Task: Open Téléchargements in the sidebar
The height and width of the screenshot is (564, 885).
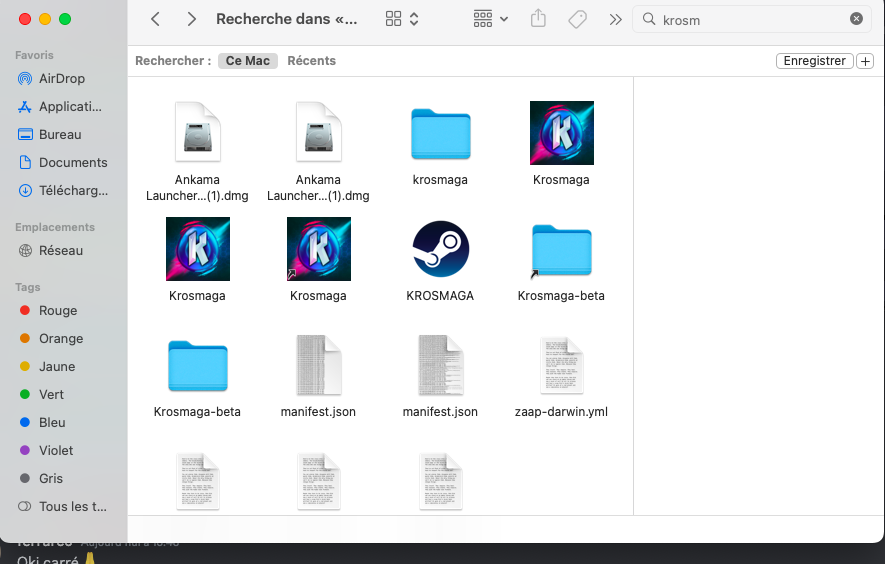Action: point(62,191)
